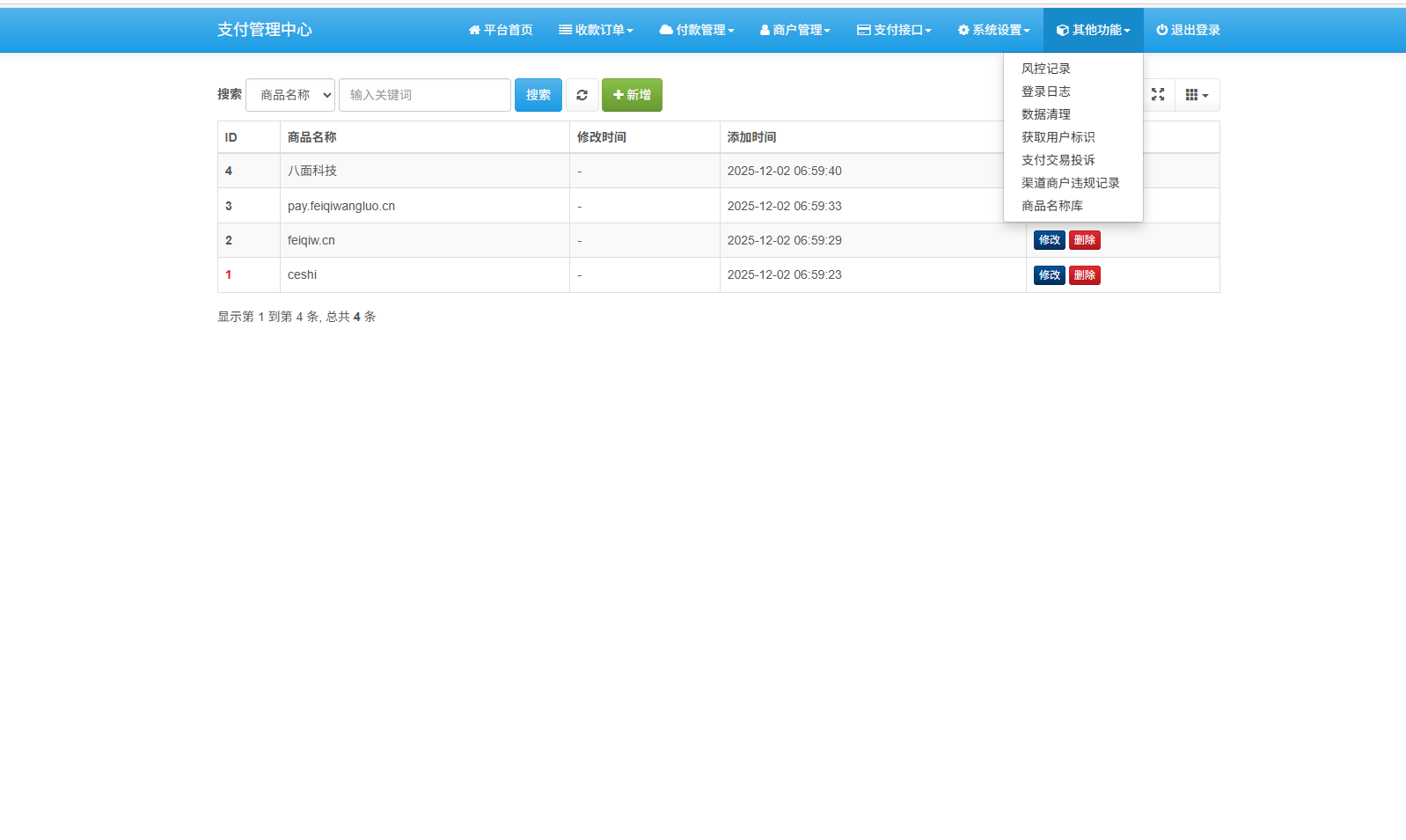The height and width of the screenshot is (840, 1406).
Task: Expand the 收款订单 dropdown menu
Action: (596, 30)
